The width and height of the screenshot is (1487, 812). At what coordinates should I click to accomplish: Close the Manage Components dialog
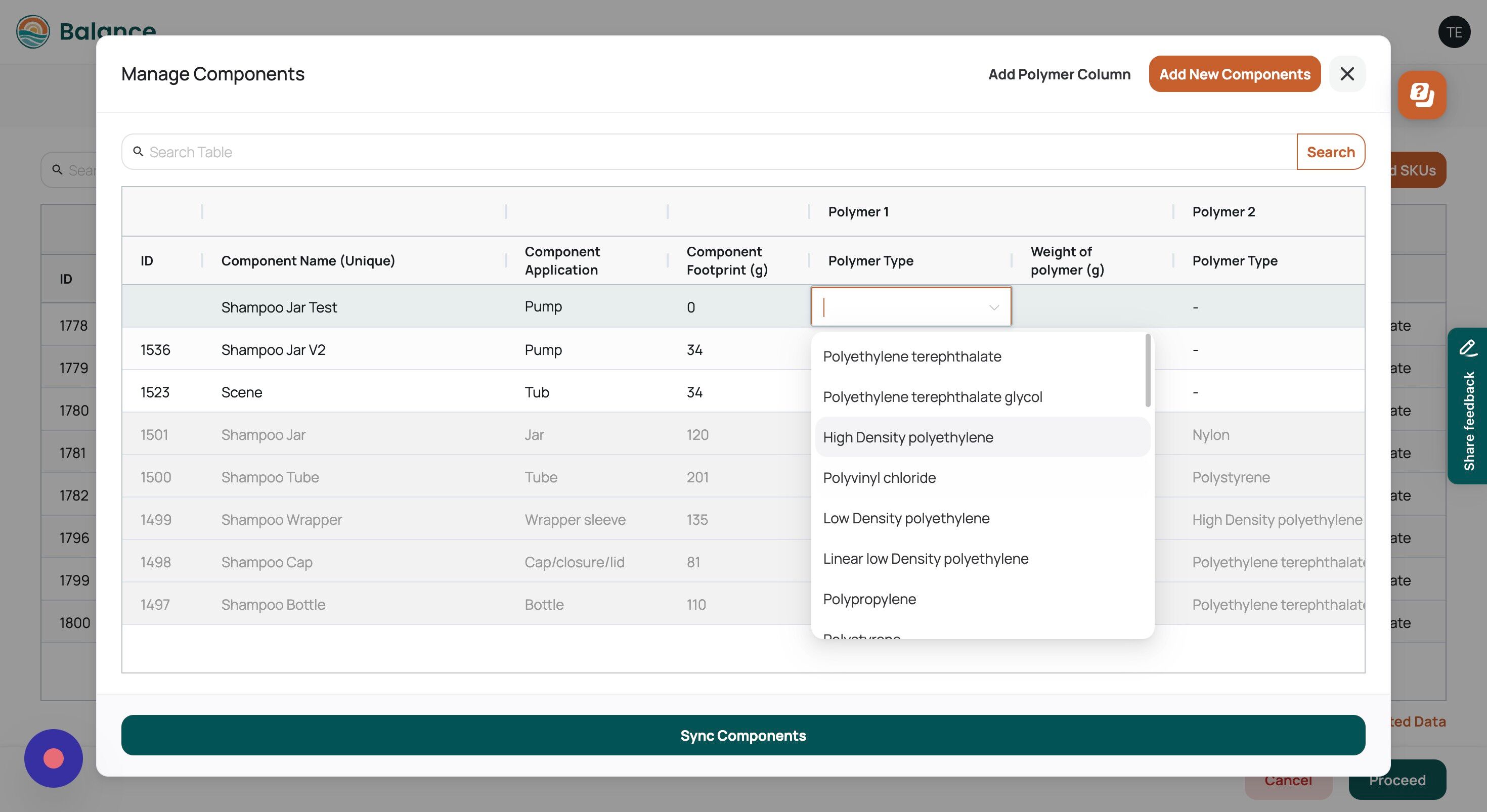(1347, 74)
